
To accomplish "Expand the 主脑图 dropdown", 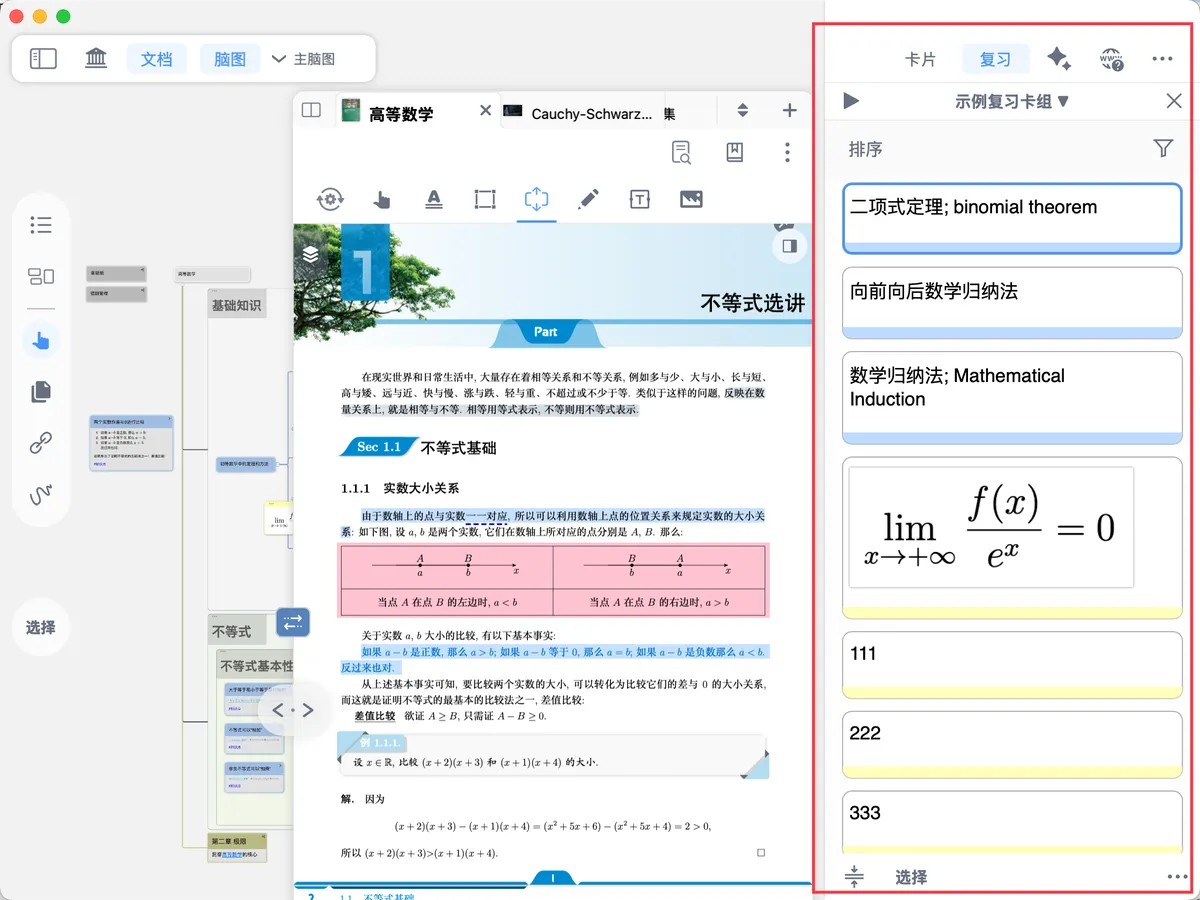I will pos(303,59).
